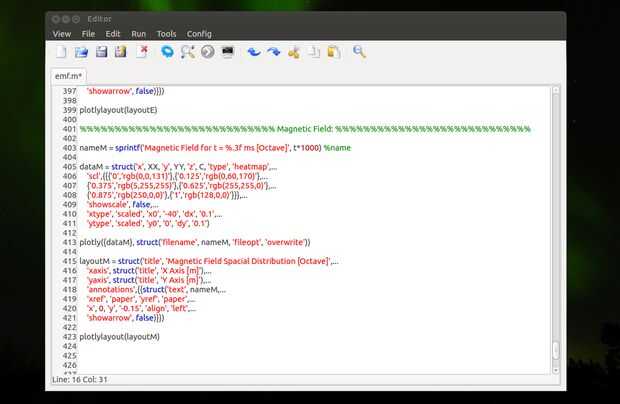Viewport: 620px width, 404px height.
Task: Open the File menu
Action: click(x=88, y=34)
